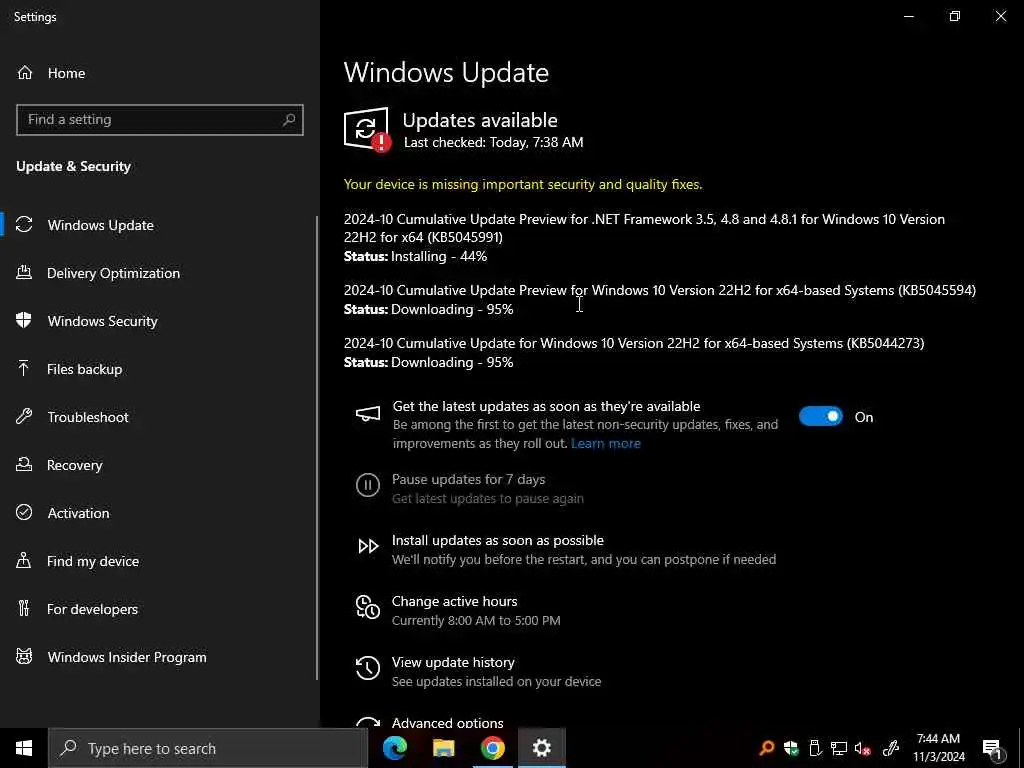Open Files backup settings
1024x768 pixels.
tap(85, 369)
